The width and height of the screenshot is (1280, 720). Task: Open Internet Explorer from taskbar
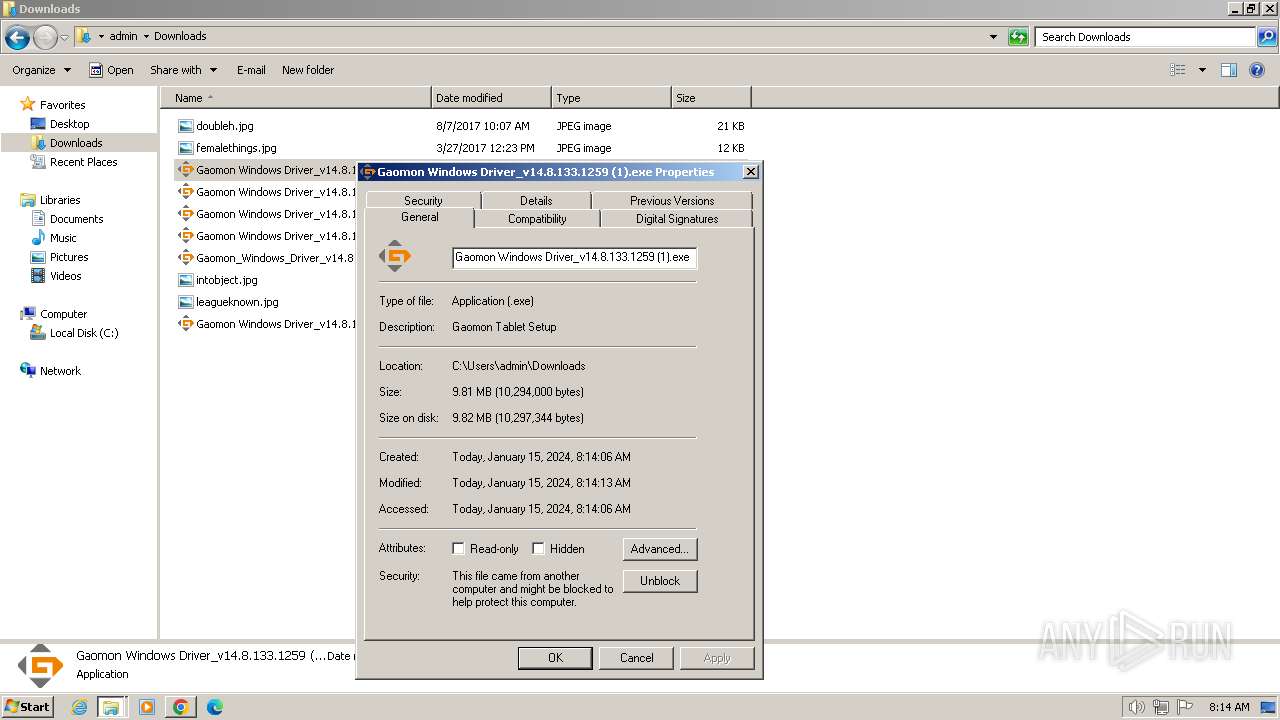tap(80, 707)
